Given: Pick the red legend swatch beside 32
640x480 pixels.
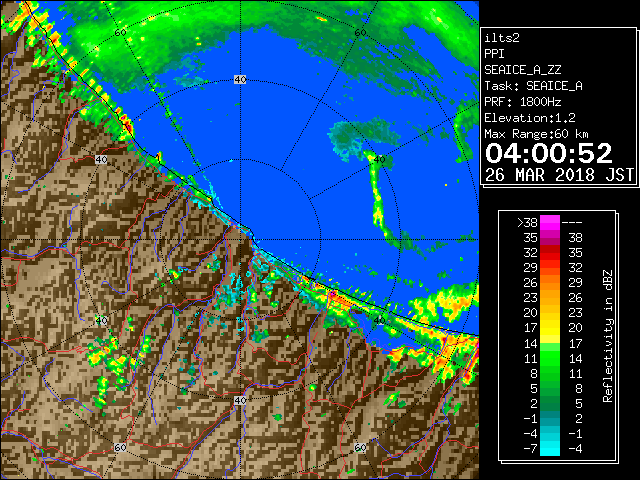Looking at the screenshot, I should pyautogui.click(x=550, y=253).
